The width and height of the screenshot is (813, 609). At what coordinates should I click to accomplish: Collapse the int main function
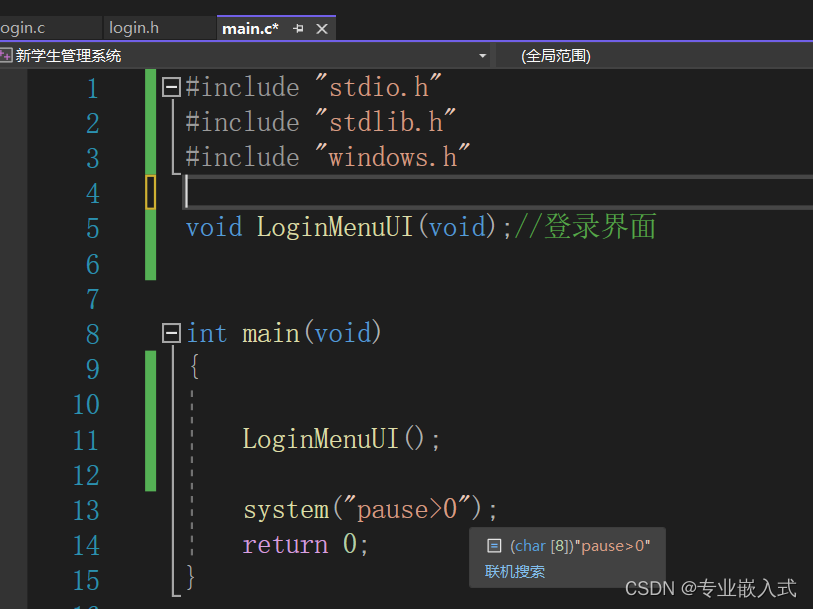pyautogui.click(x=171, y=333)
